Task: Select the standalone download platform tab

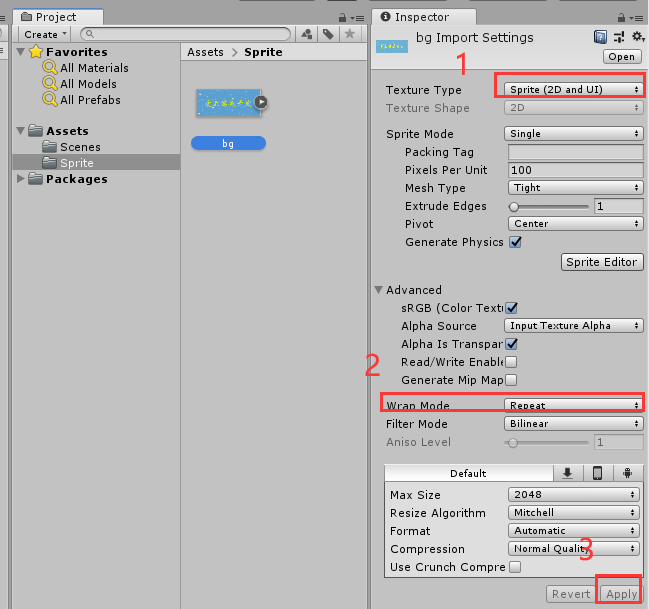Action: tap(567, 473)
